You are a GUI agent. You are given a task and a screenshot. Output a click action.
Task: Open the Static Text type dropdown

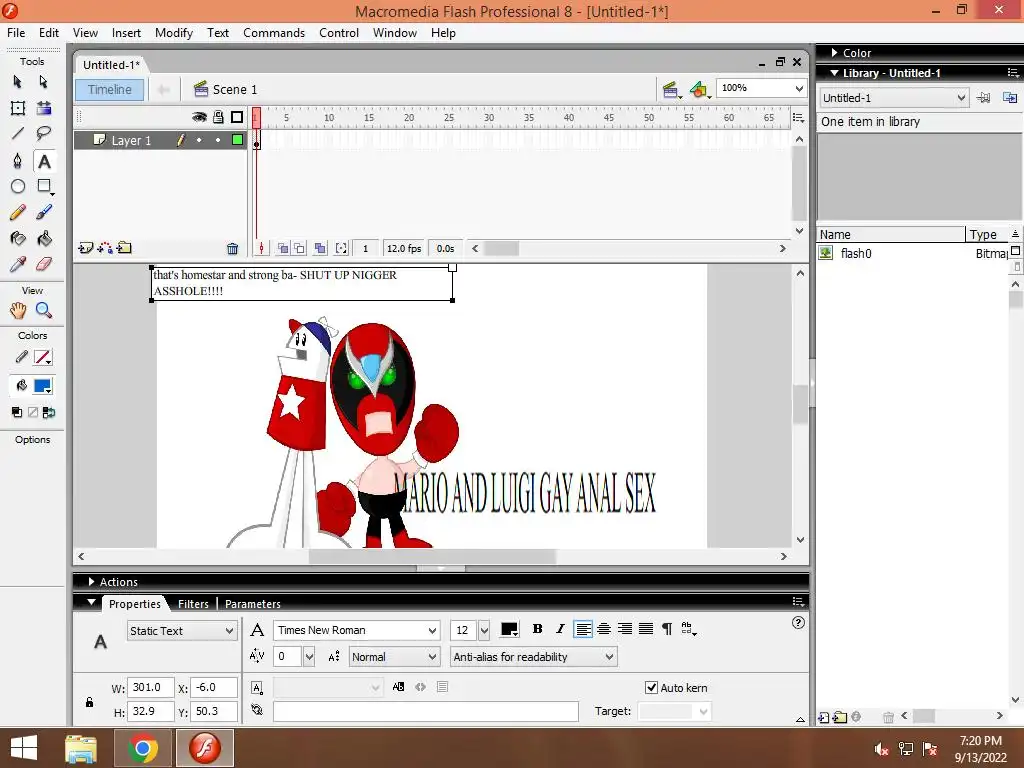182,631
